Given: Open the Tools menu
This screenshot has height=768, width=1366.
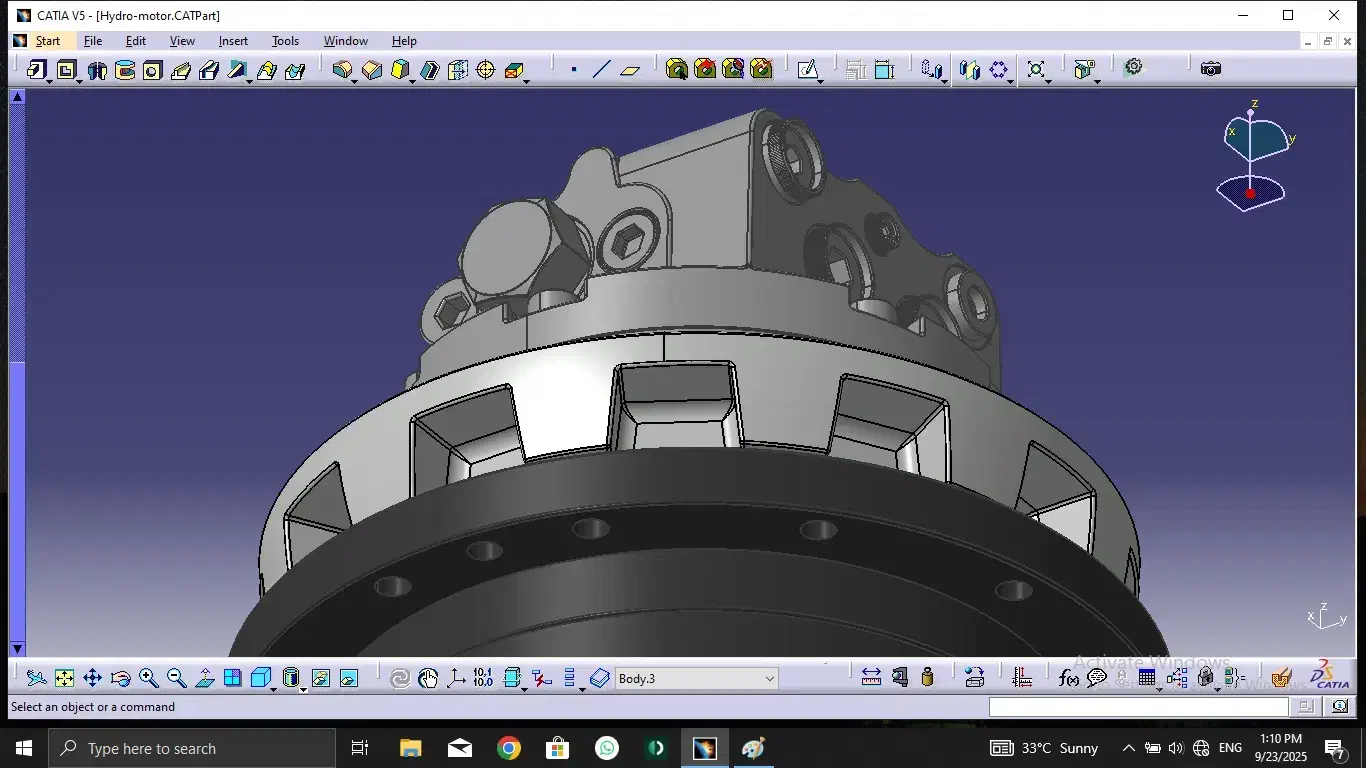Looking at the screenshot, I should (285, 41).
